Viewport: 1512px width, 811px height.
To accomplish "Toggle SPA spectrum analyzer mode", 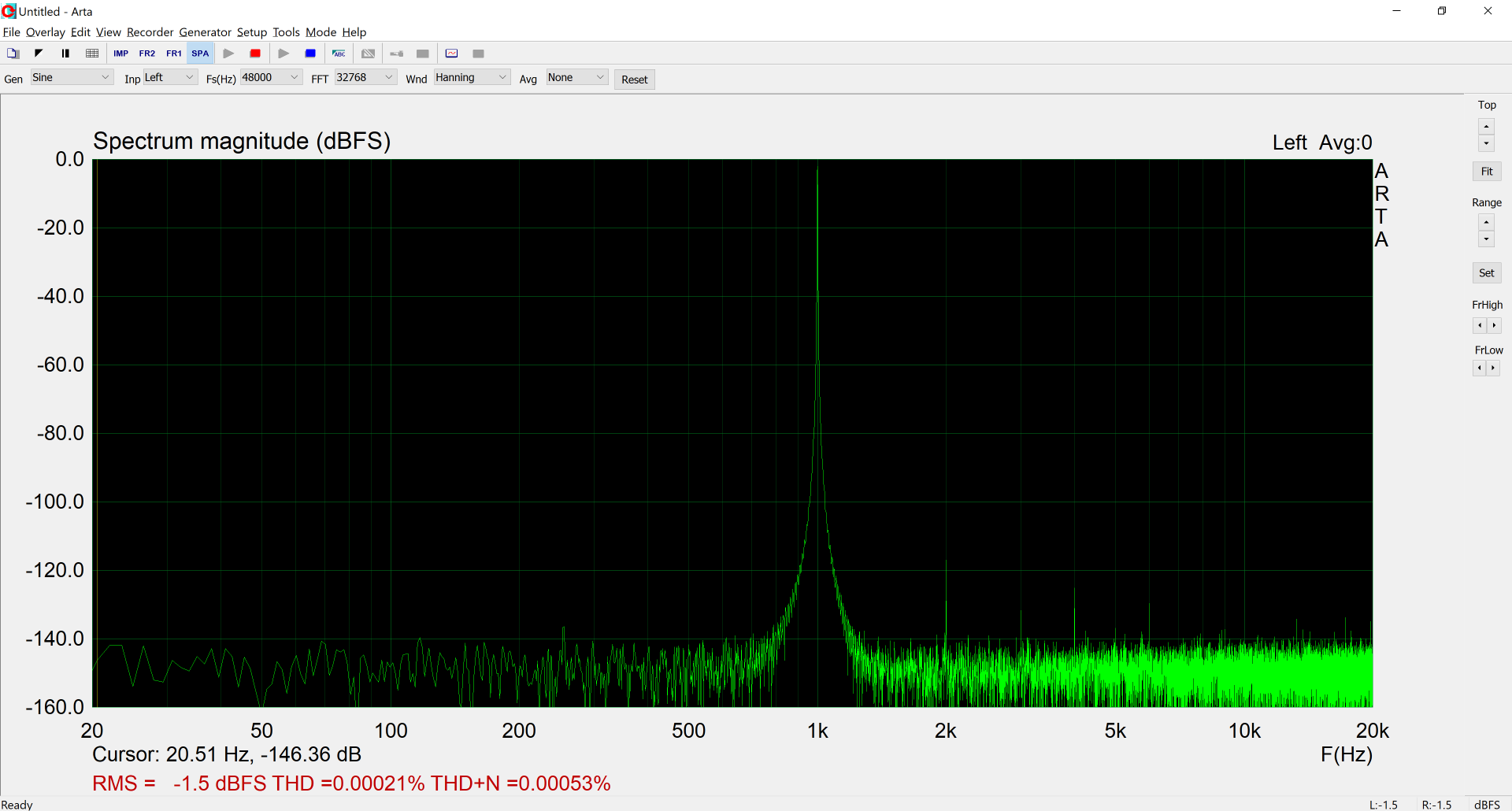I will click(200, 54).
